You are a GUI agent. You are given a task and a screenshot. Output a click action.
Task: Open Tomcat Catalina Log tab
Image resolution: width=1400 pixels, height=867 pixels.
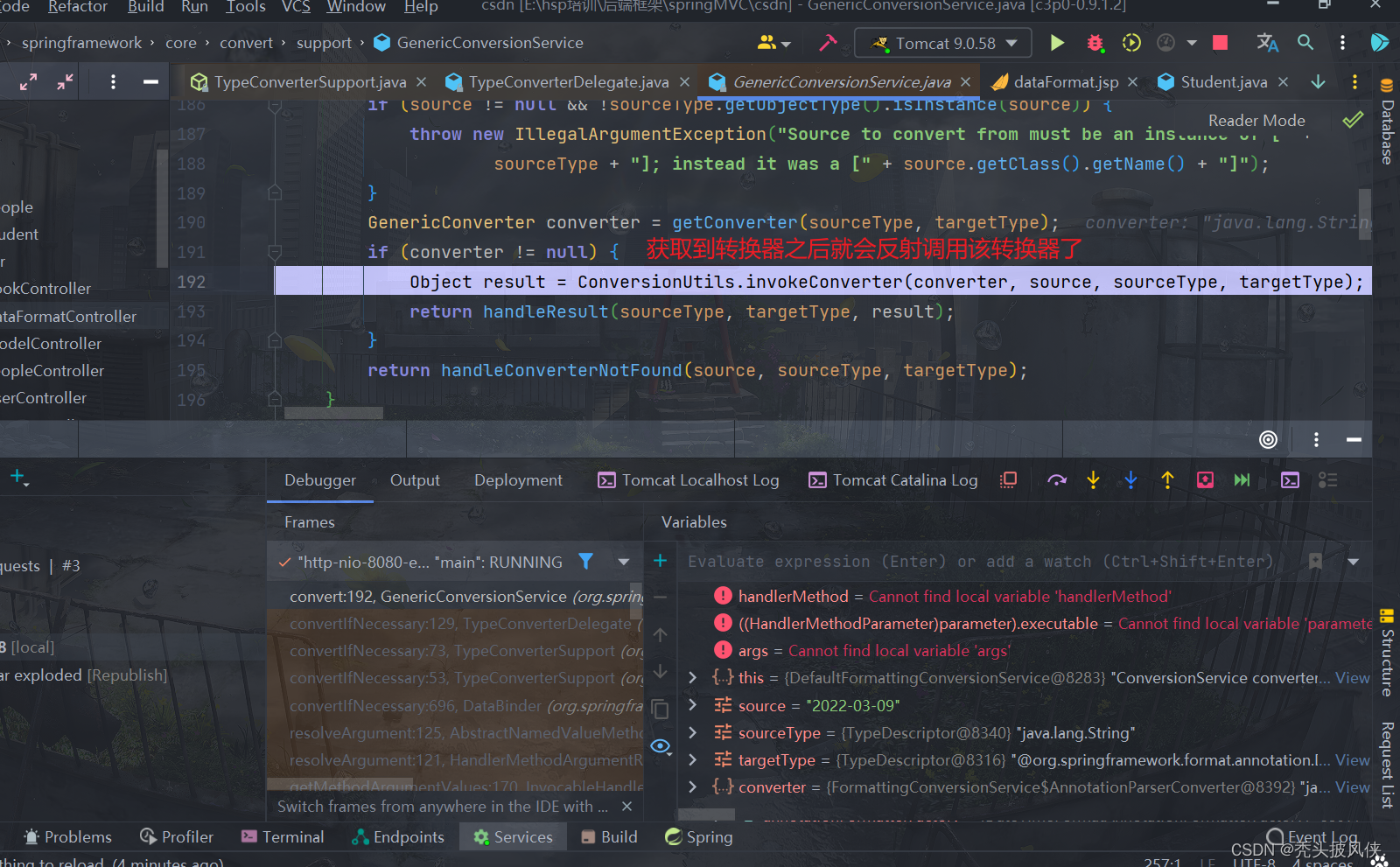point(893,480)
